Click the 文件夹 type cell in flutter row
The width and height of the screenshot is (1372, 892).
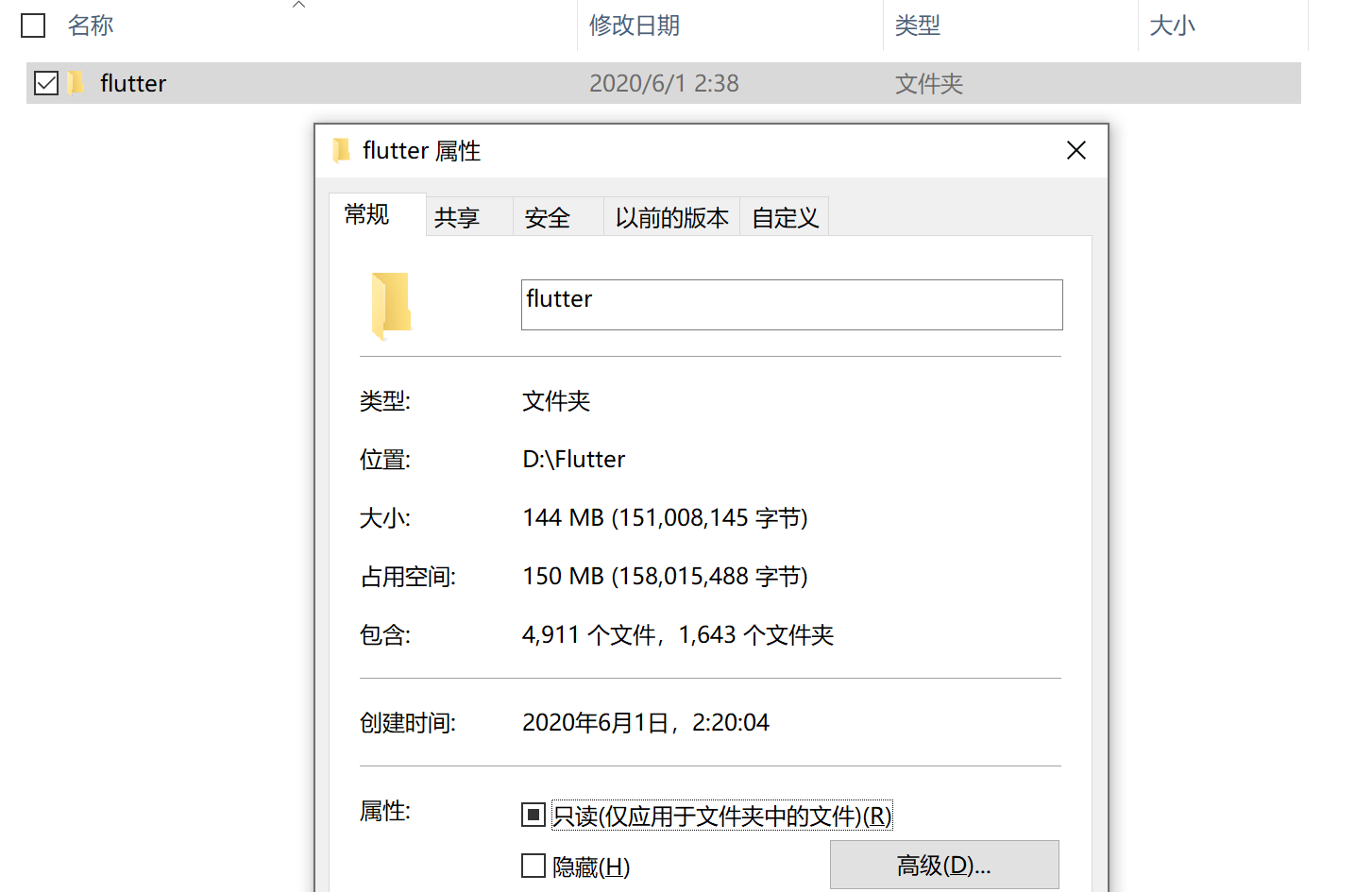[929, 83]
